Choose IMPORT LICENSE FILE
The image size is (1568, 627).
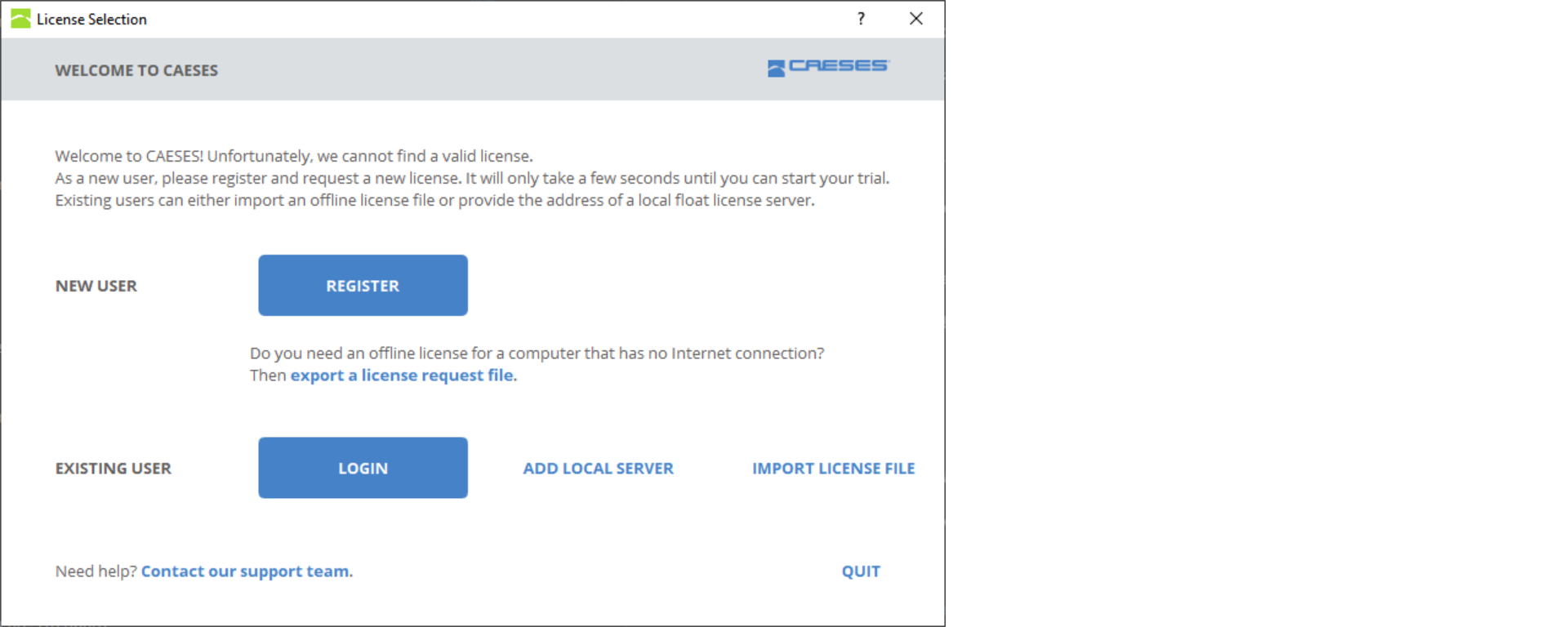pyautogui.click(x=833, y=469)
